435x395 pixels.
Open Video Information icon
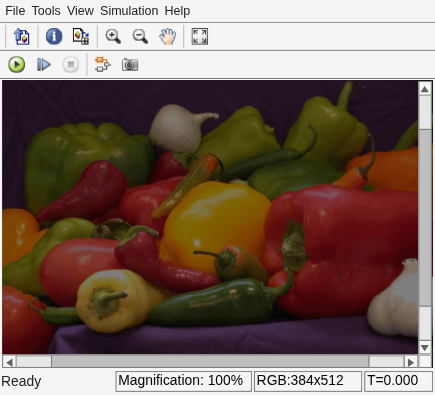(x=54, y=36)
